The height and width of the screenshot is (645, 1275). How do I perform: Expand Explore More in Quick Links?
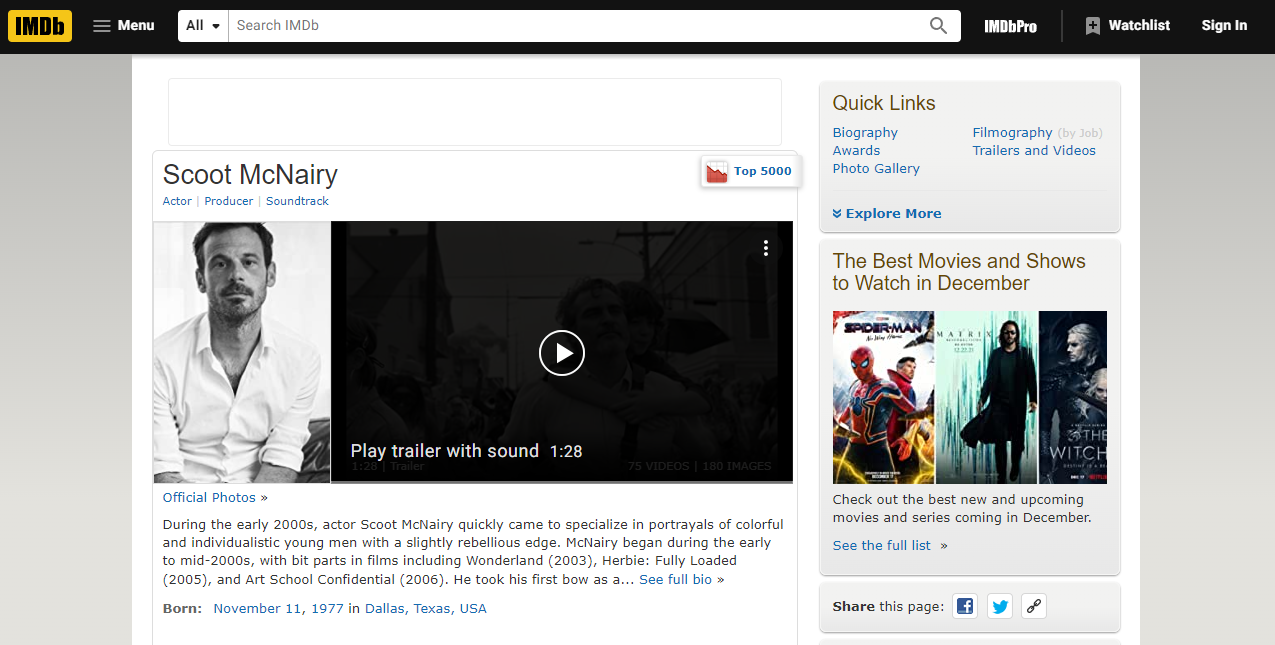pos(887,213)
